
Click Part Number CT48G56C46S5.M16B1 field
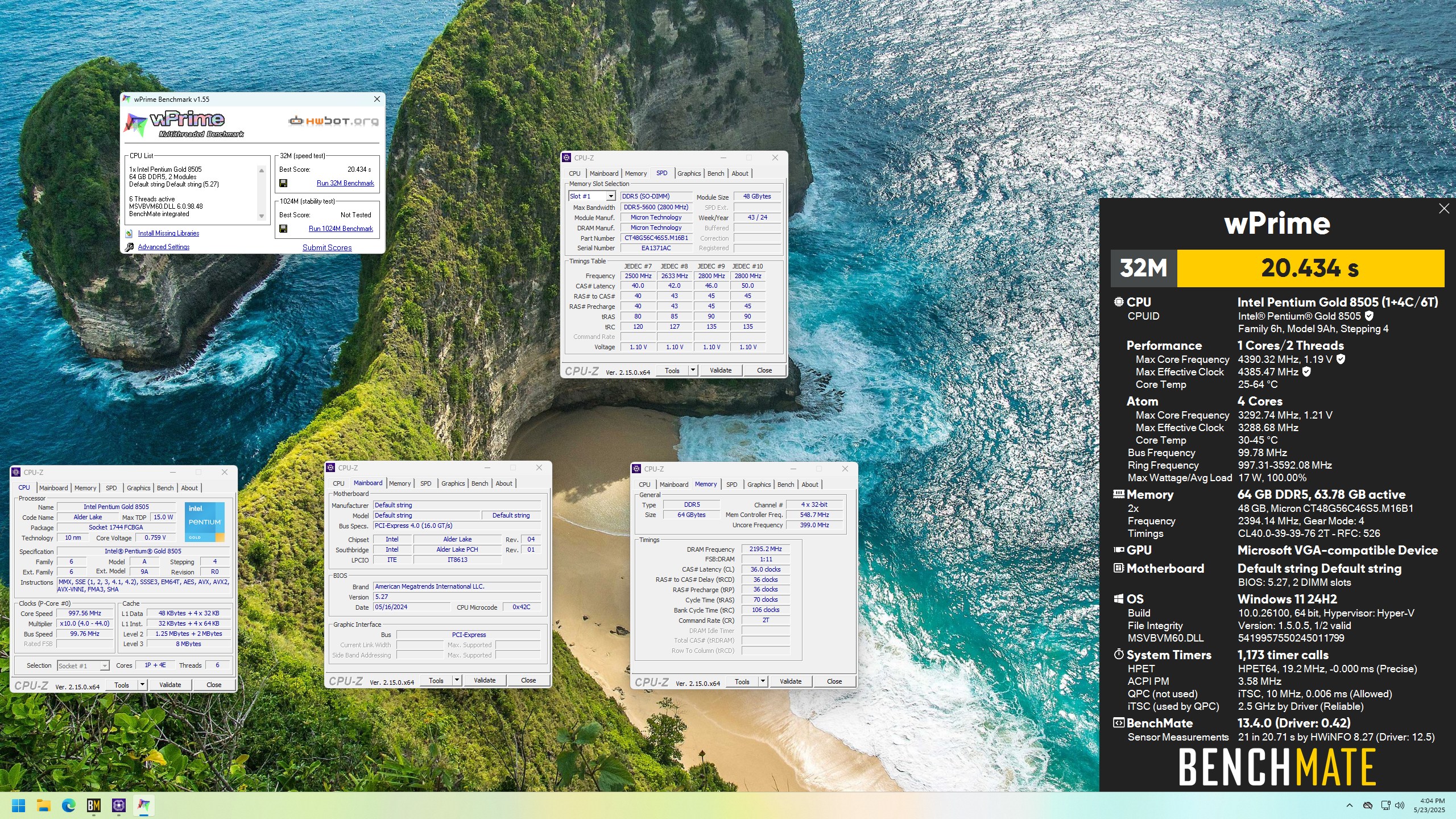coord(656,238)
